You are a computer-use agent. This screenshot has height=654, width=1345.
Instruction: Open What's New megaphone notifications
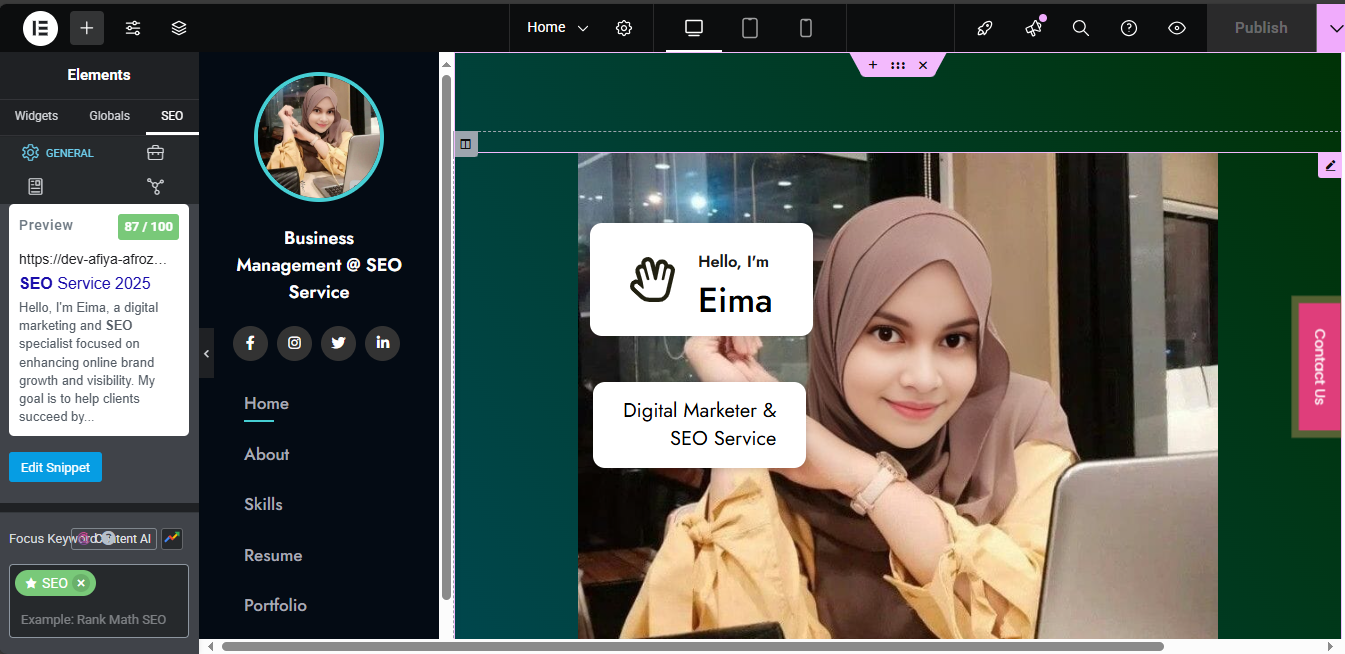point(1033,28)
